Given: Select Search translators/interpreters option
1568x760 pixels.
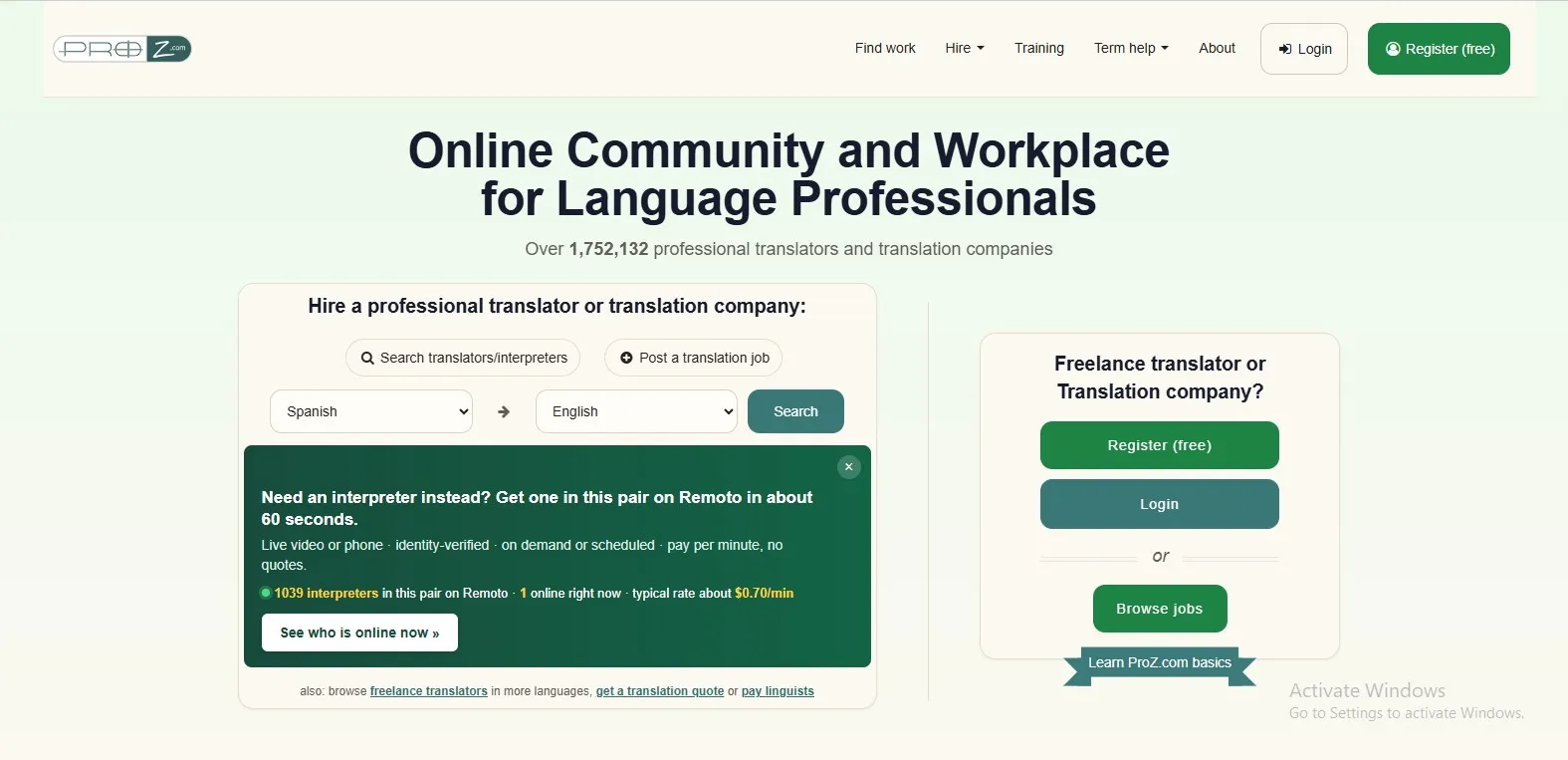Looking at the screenshot, I should tap(463, 358).
